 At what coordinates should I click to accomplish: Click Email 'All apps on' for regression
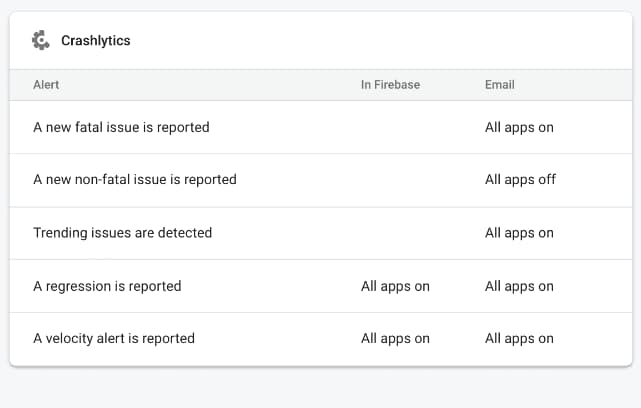coord(519,286)
